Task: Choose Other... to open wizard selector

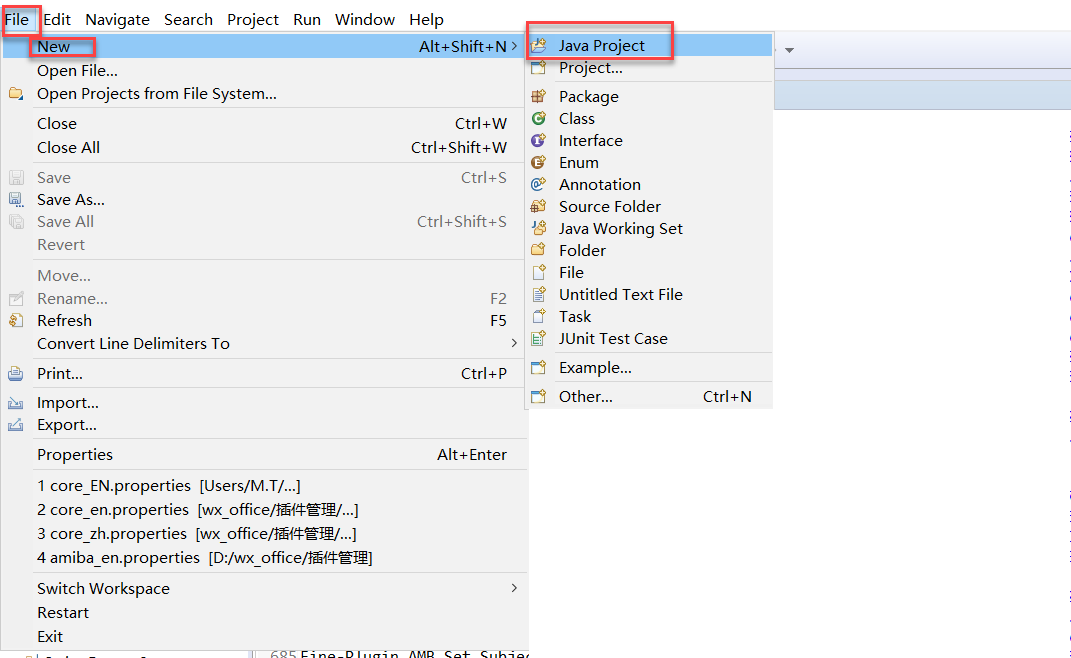Action: point(585,396)
